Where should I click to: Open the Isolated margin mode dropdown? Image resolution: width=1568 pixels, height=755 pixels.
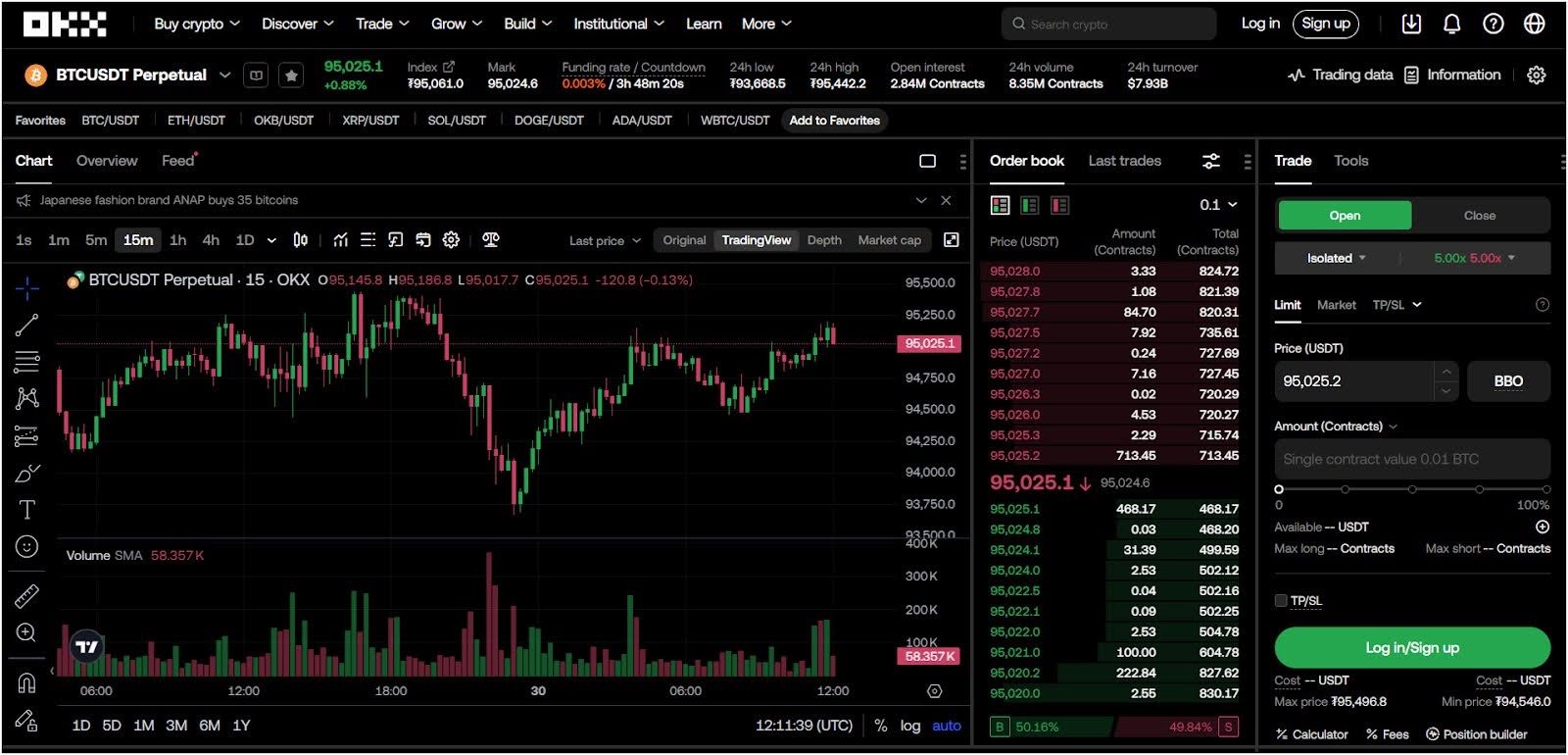[1337, 258]
